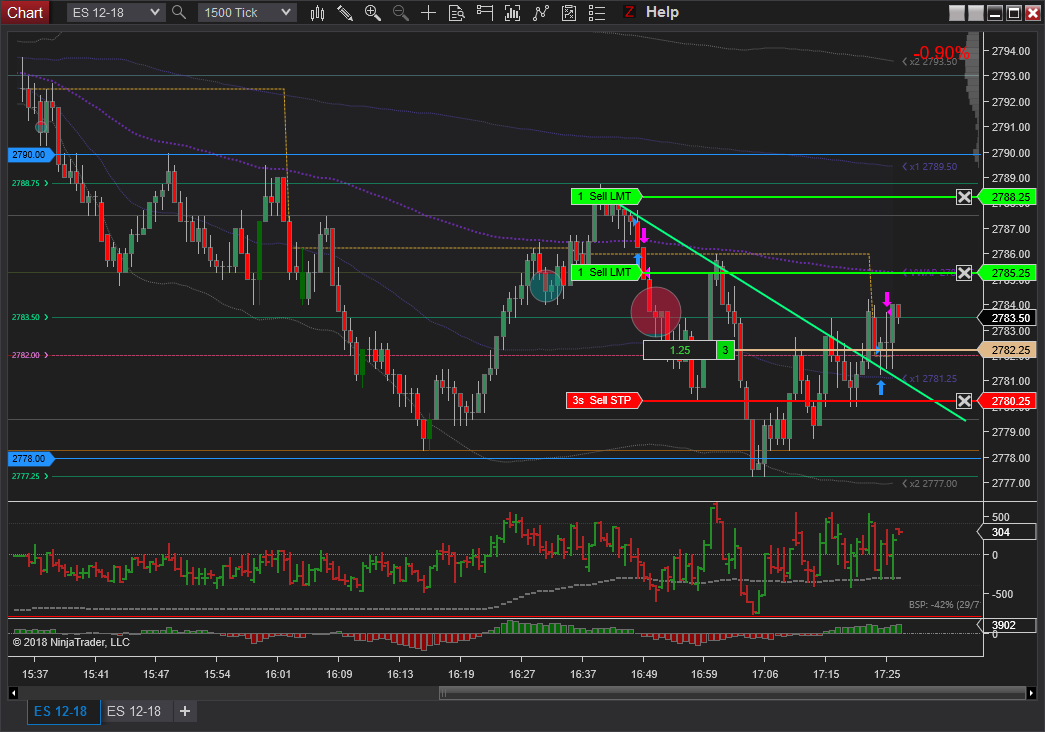This screenshot has width=1045, height=732.
Task: Click the horizontal scrollbar right arrow
Action: tap(1031, 693)
